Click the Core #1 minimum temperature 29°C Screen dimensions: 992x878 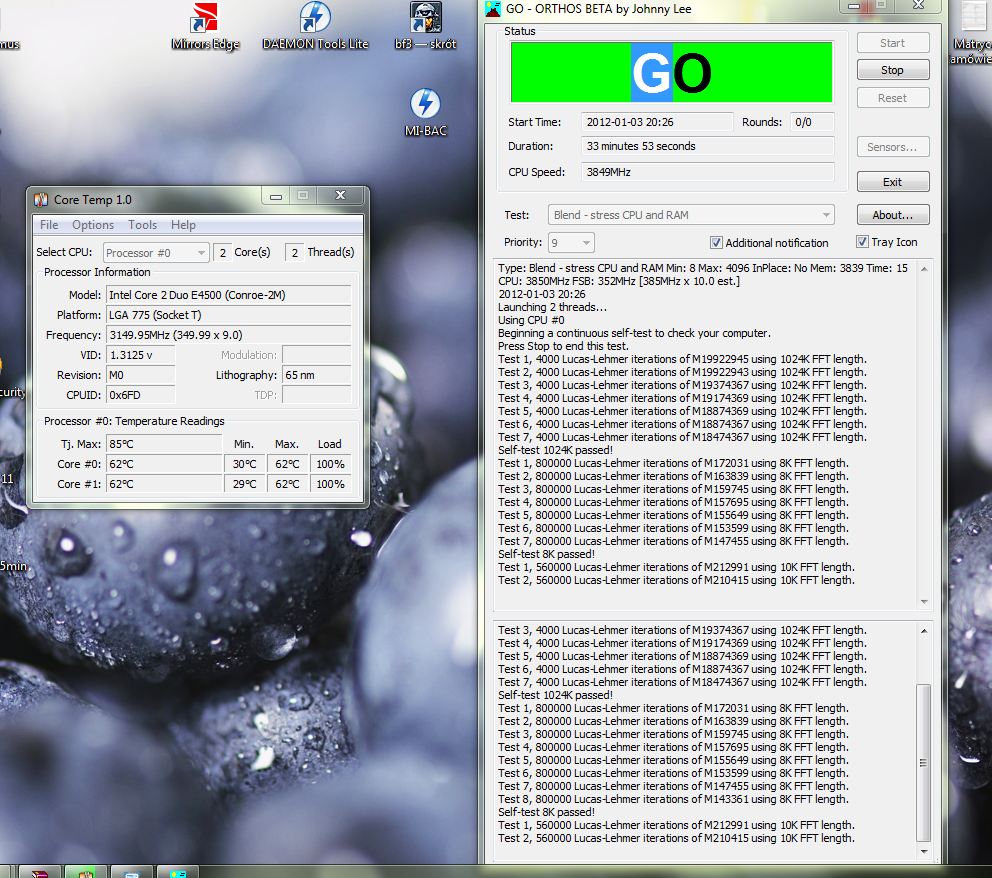pyautogui.click(x=245, y=485)
